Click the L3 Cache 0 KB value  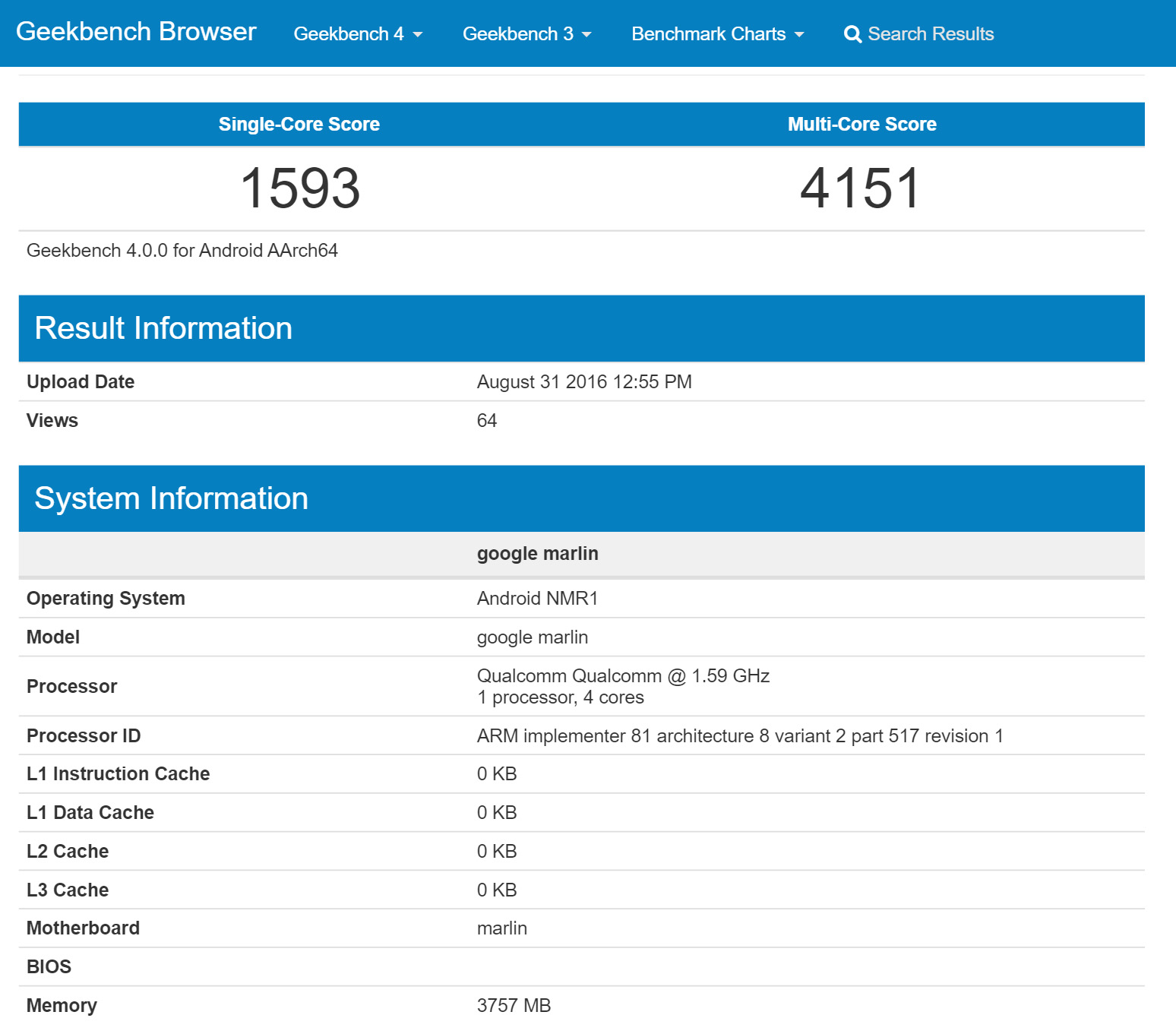(497, 890)
